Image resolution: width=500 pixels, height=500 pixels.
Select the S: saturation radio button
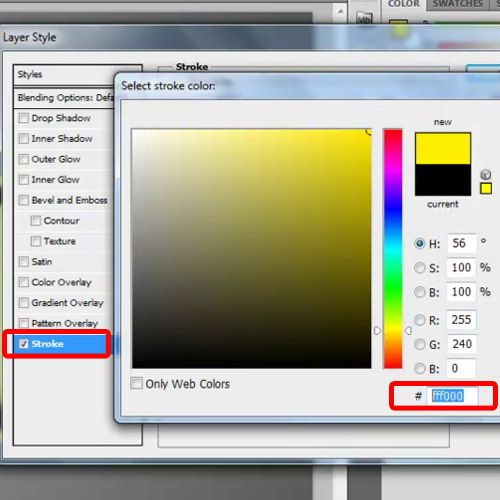420,268
